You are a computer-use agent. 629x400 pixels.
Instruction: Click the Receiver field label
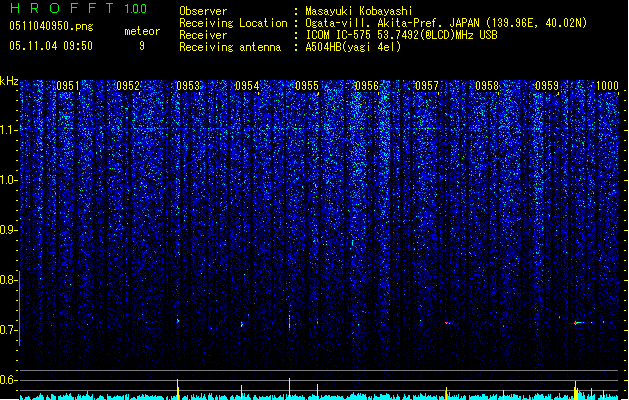point(203,35)
